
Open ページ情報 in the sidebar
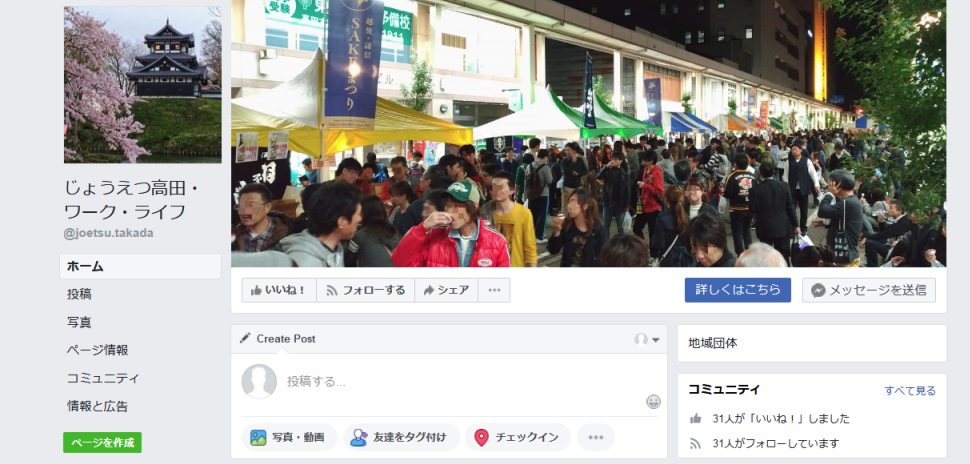(98, 350)
